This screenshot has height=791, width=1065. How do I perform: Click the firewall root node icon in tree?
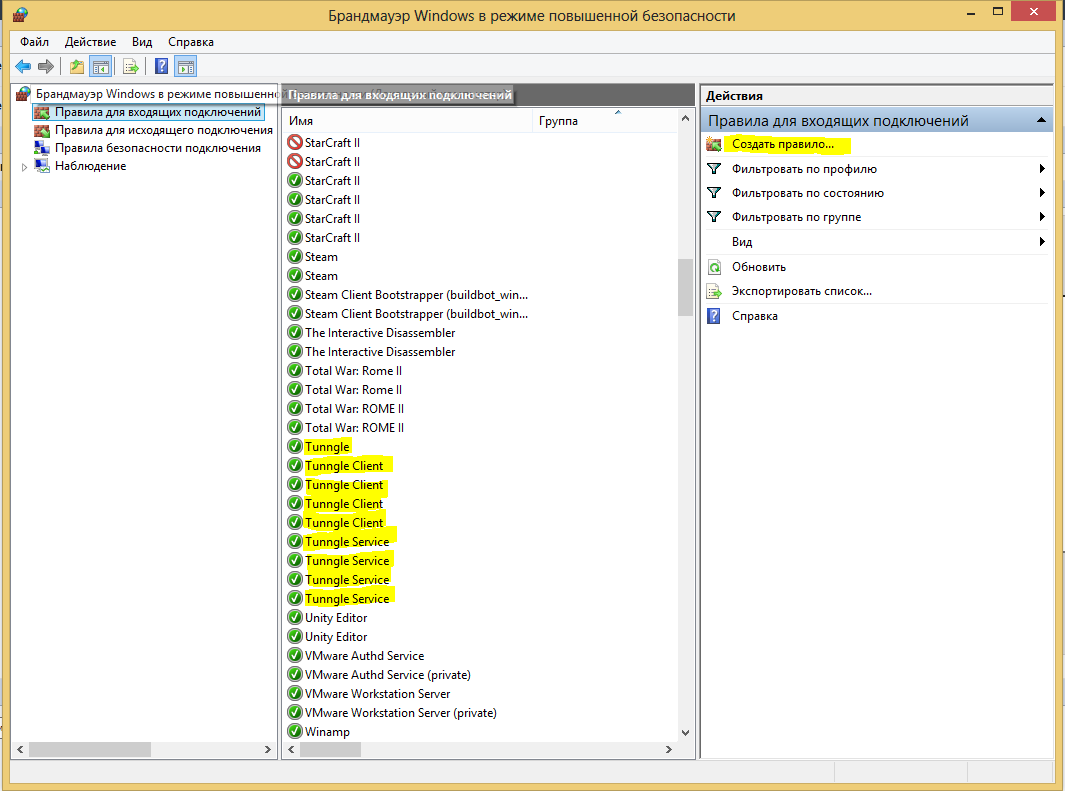coord(23,94)
